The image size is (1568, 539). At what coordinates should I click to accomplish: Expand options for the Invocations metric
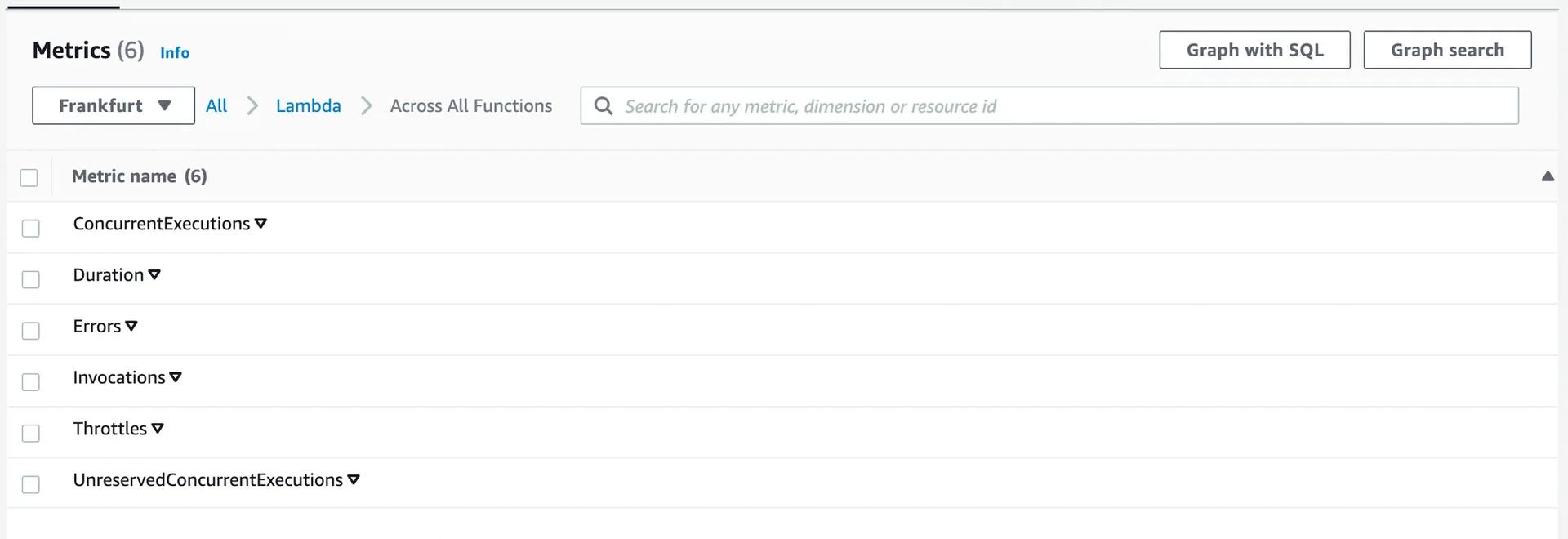point(176,377)
